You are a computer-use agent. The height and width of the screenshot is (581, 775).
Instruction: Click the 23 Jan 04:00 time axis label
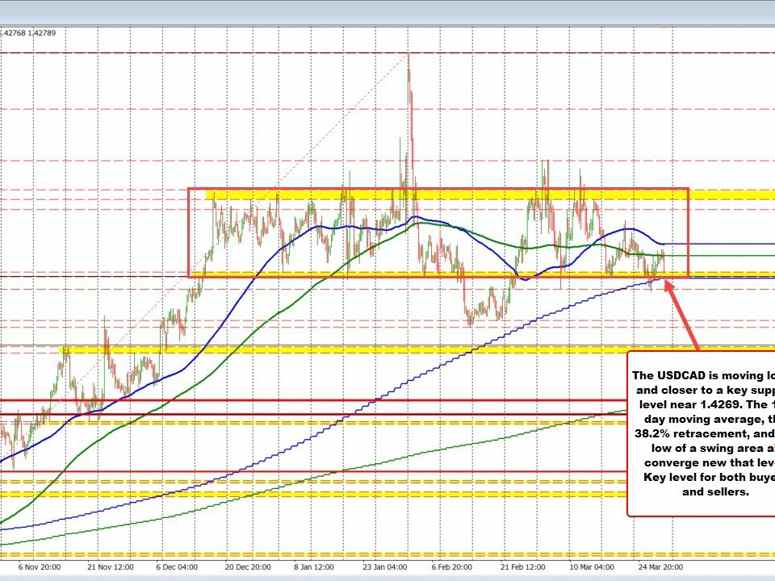tap(385, 567)
